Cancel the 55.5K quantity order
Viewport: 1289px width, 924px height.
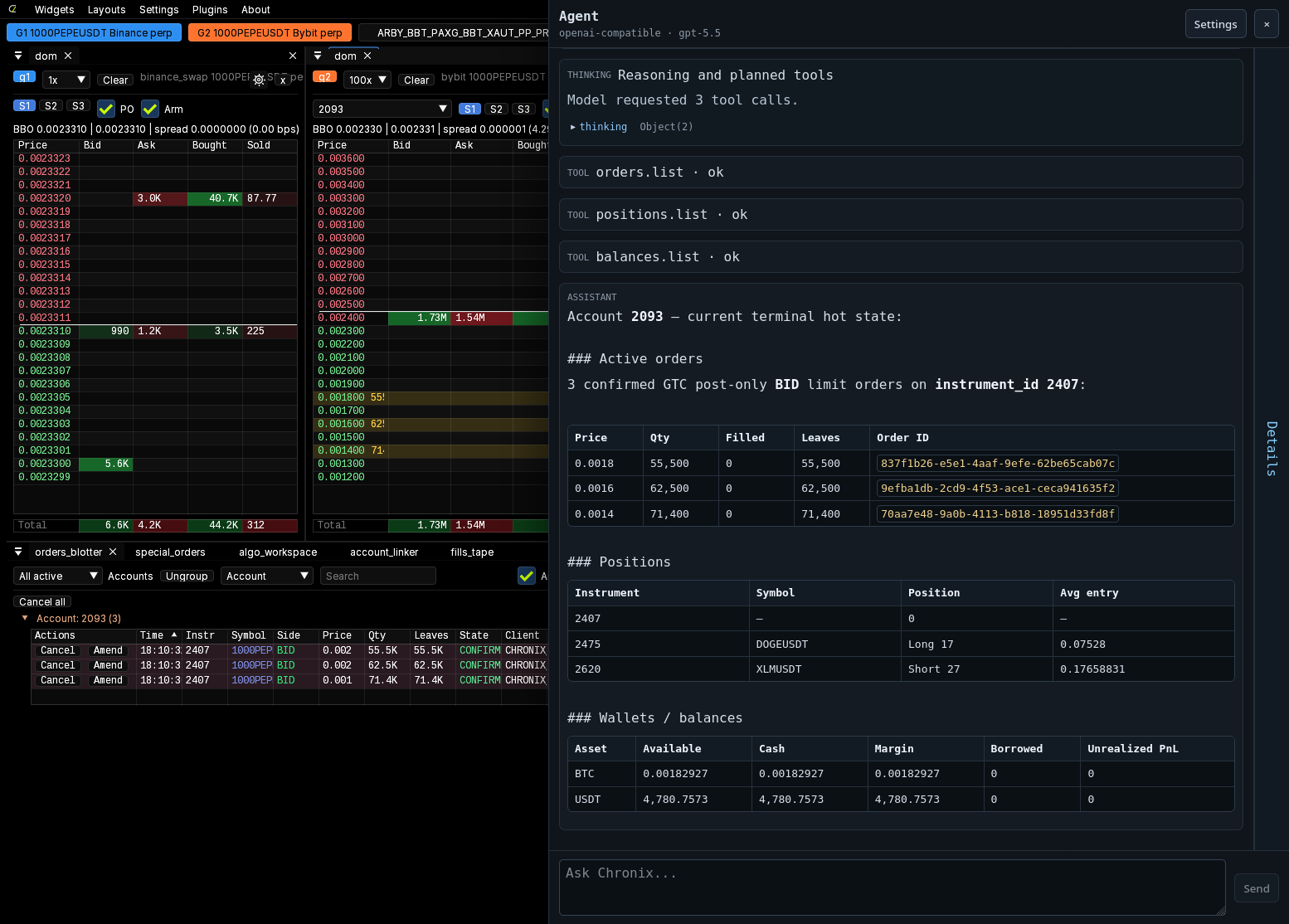pos(58,650)
